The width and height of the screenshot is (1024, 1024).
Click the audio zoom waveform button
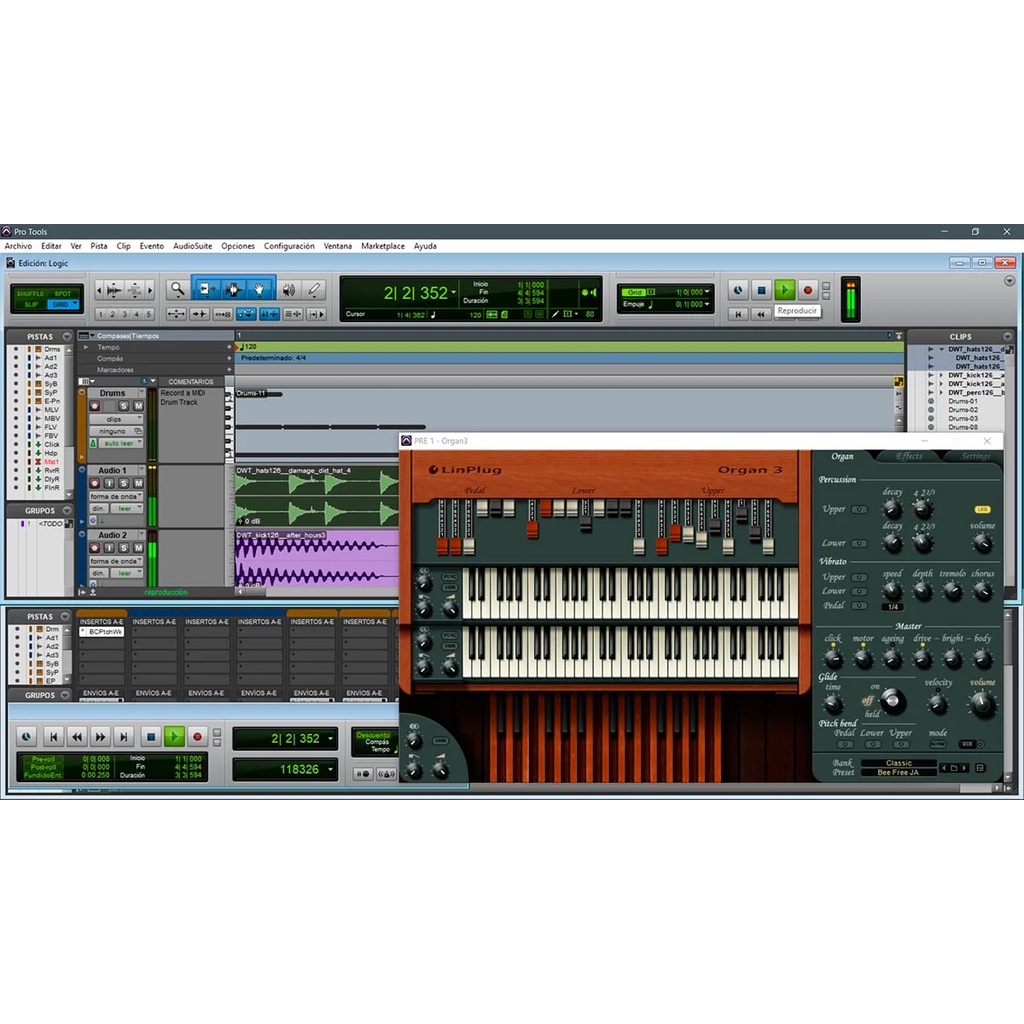coord(114,289)
